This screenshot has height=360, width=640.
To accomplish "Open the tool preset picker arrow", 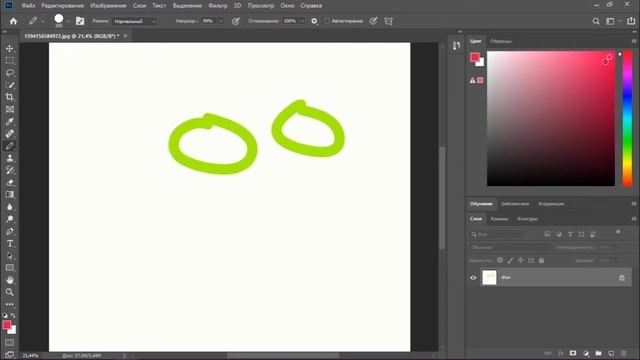I will pyautogui.click(x=42, y=21).
